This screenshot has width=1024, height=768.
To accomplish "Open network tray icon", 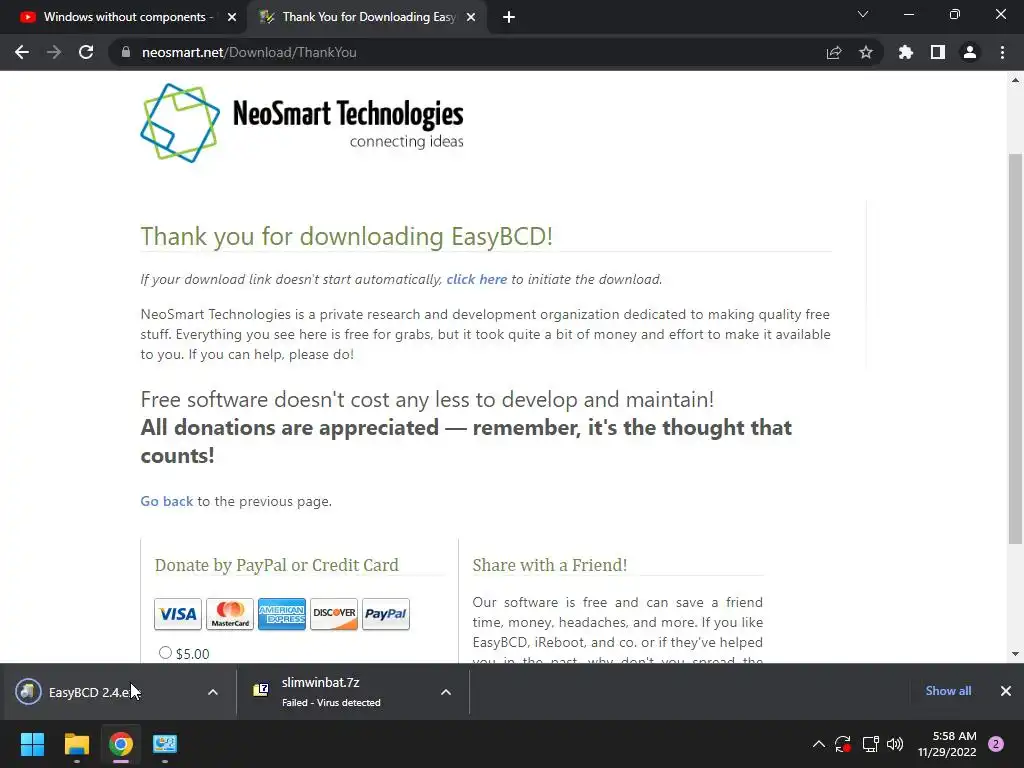I will [x=871, y=744].
